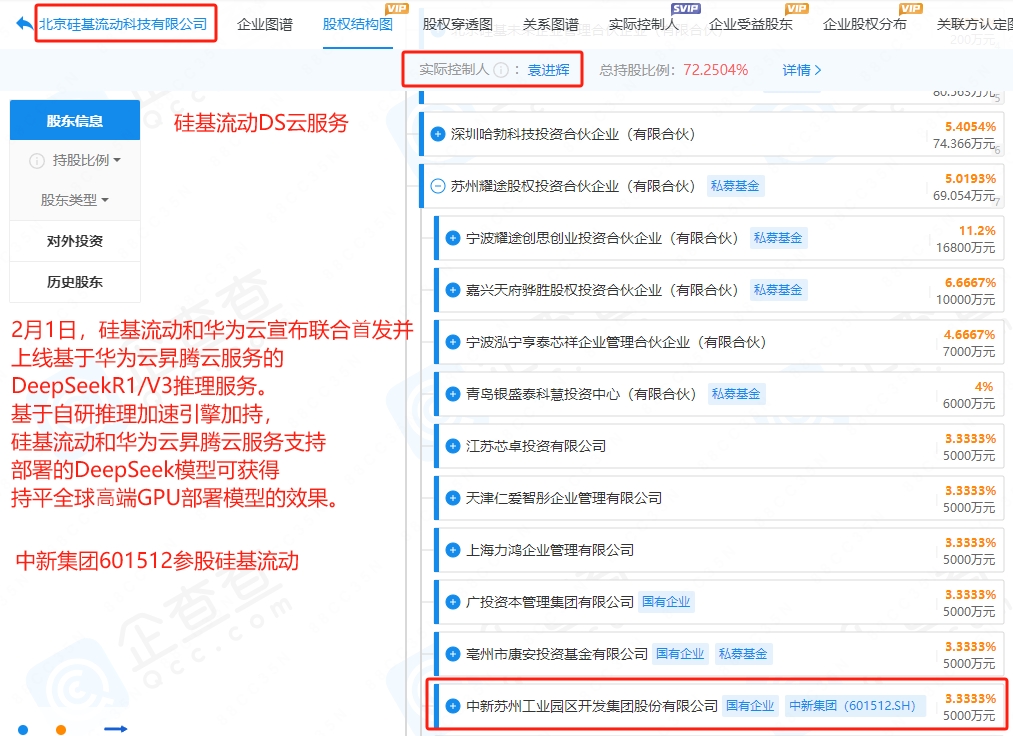Click the 上海力鸿企业管理有限公司 name

(x=550, y=550)
